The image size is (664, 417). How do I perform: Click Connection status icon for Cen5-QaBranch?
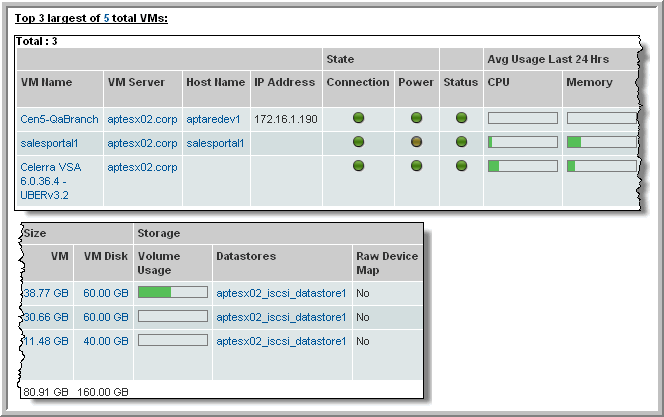(x=358, y=119)
